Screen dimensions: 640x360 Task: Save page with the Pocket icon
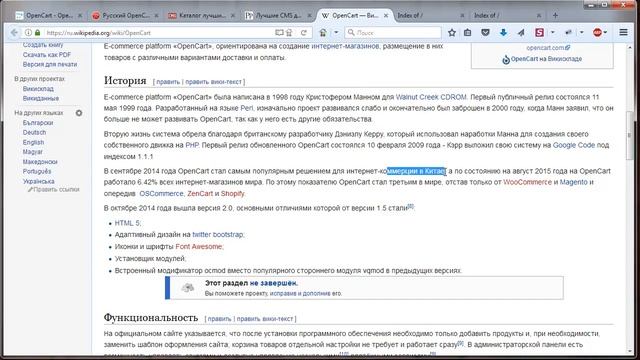[485, 33]
